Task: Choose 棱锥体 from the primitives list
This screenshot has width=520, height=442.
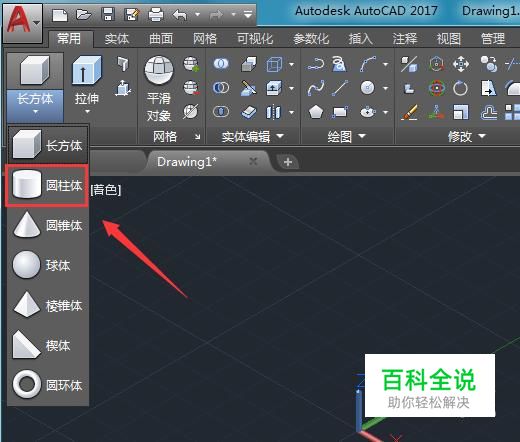Action: (x=48, y=305)
